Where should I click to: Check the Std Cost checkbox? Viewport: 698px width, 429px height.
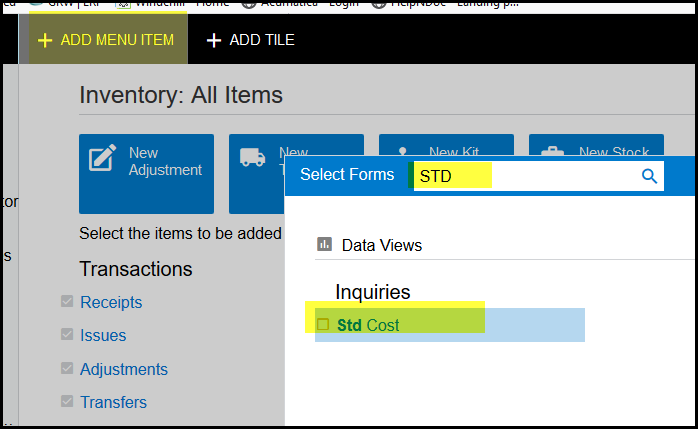(323, 325)
